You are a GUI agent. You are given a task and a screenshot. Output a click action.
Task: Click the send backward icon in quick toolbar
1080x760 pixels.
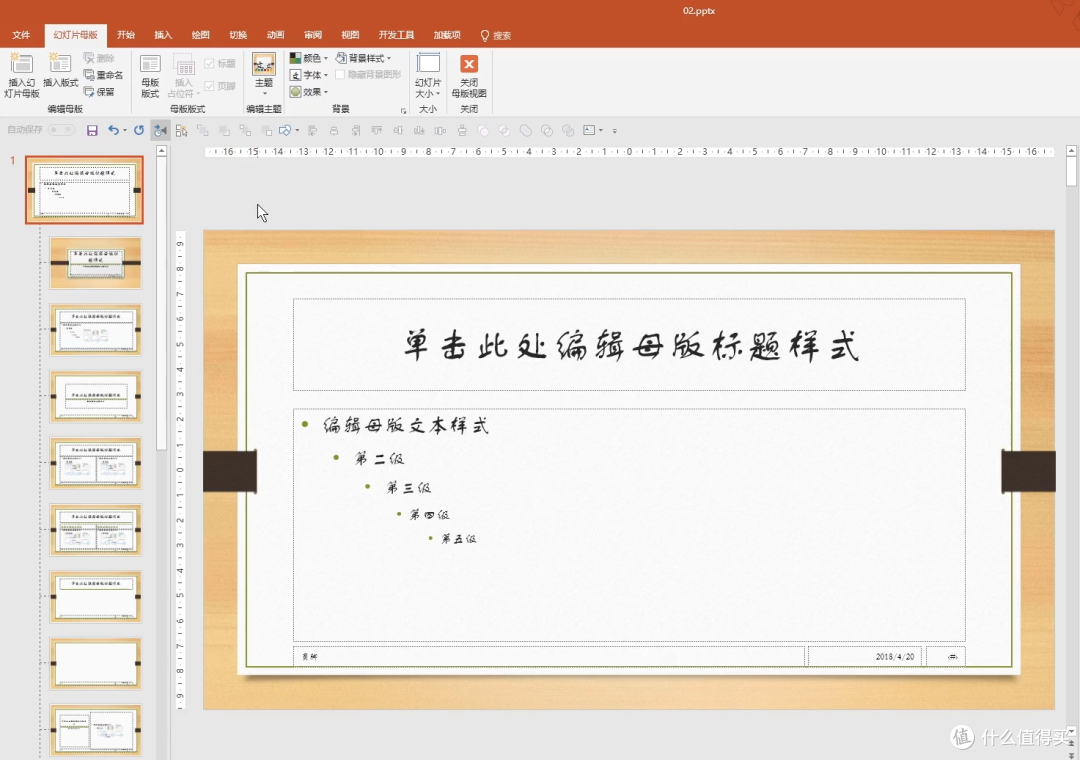point(225,130)
